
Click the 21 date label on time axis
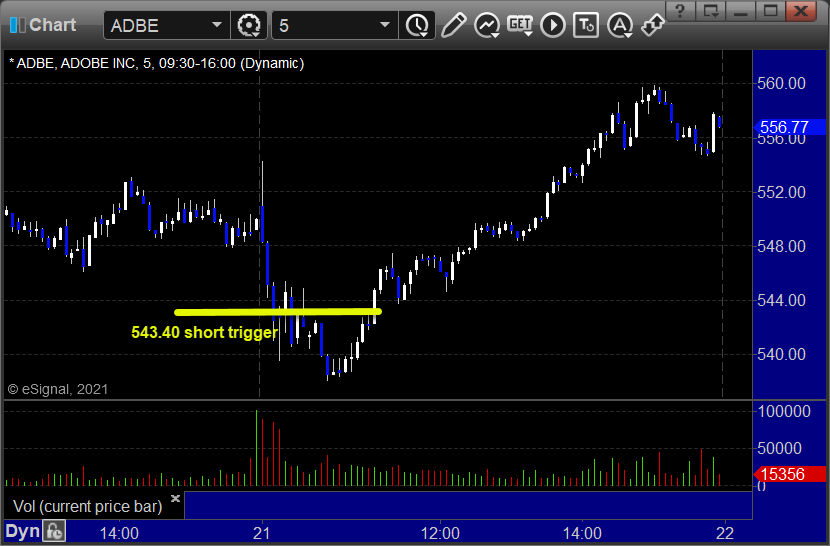261,533
